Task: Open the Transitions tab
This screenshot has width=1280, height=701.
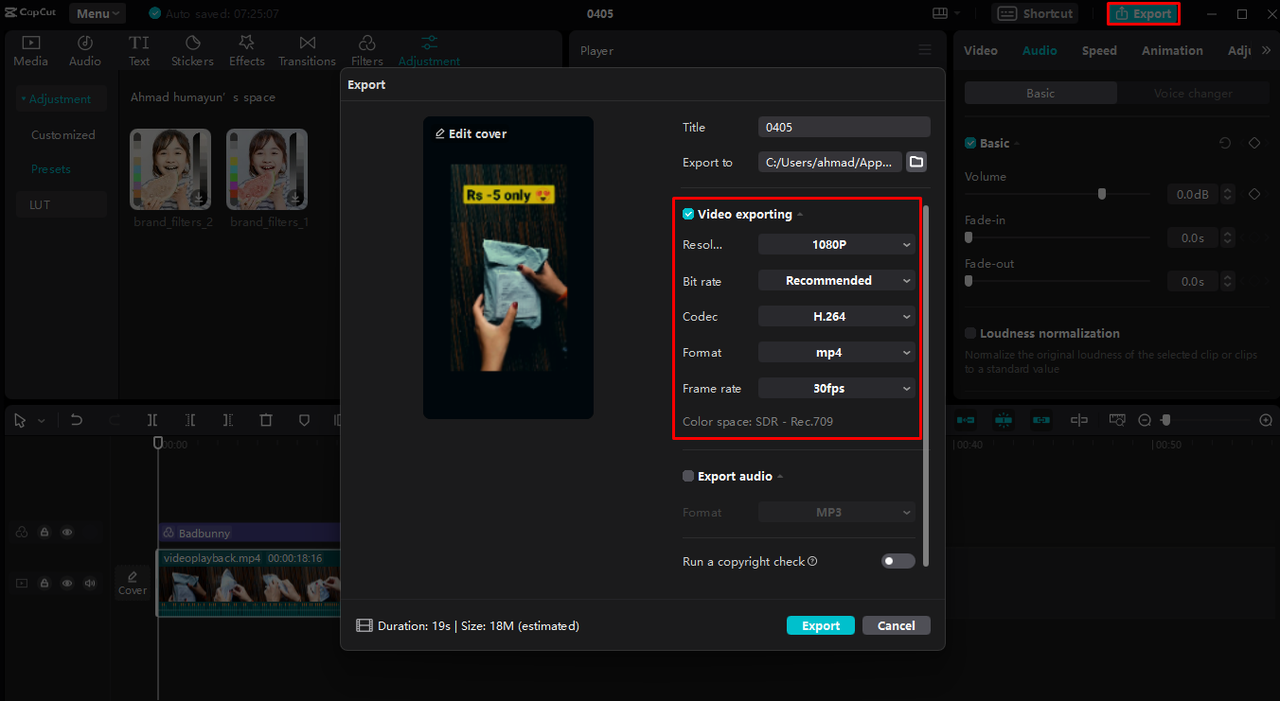Action: 307,51
